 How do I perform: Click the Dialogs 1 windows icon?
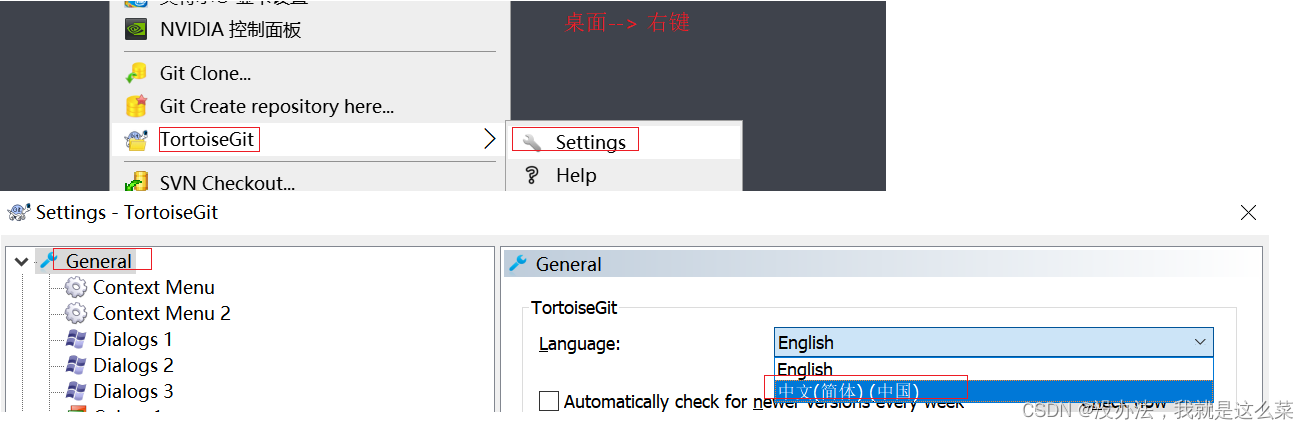(x=75, y=339)
